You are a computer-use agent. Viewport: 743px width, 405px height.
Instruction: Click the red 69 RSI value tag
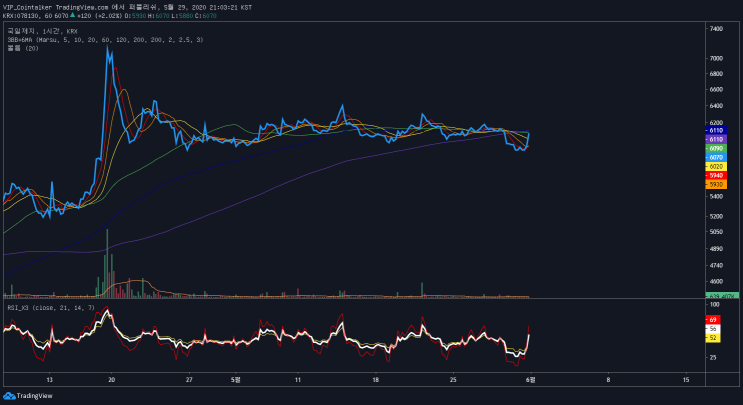(713, 320)
